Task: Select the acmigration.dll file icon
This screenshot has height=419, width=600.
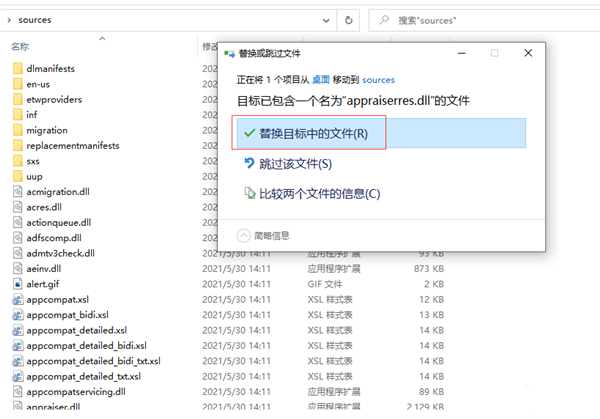Action: point(17,191)
